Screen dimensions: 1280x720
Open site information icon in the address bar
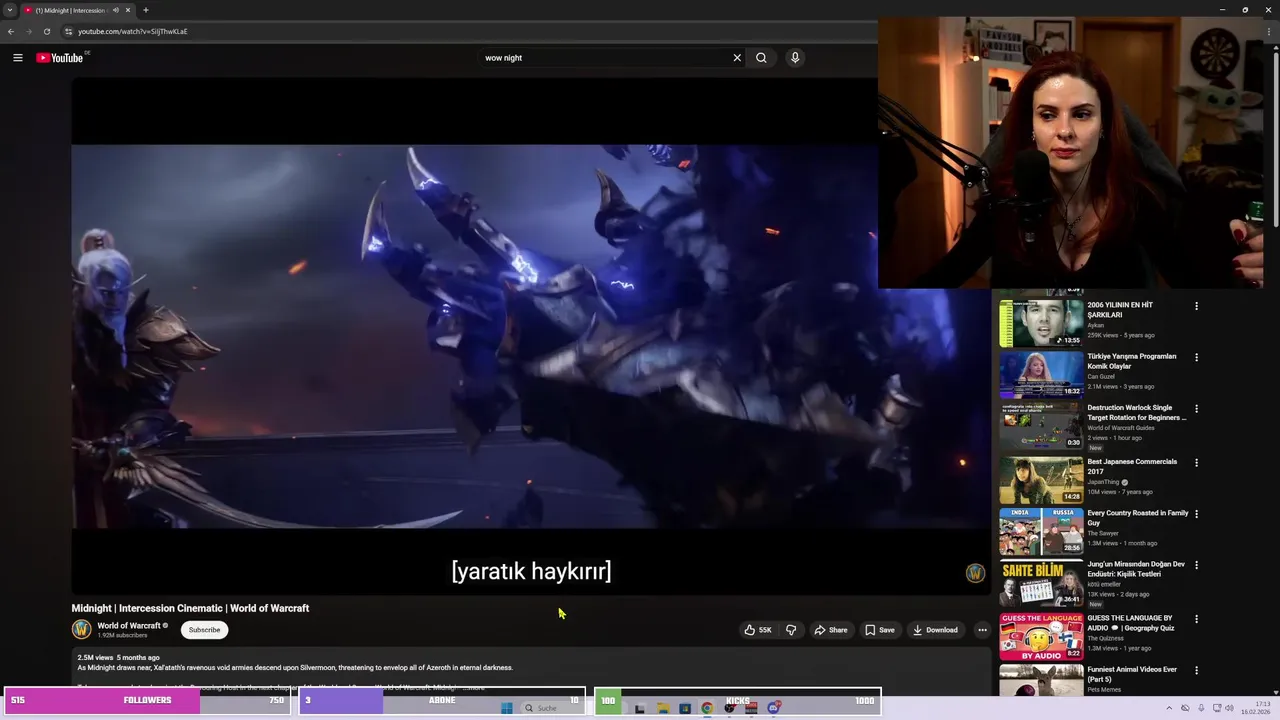[68, 31]
